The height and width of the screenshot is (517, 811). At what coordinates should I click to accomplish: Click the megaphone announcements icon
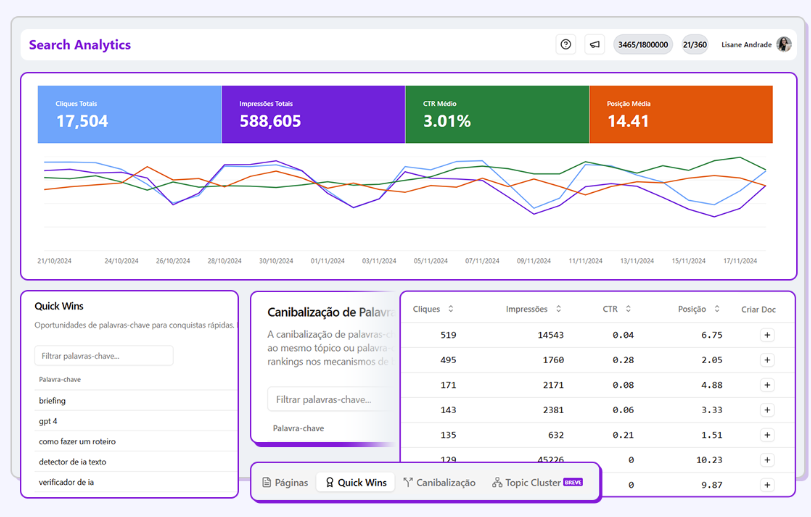595,45
